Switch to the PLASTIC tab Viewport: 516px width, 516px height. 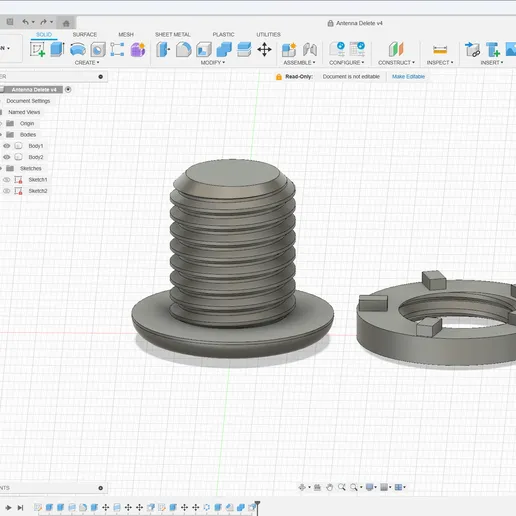tap(223, 34)
